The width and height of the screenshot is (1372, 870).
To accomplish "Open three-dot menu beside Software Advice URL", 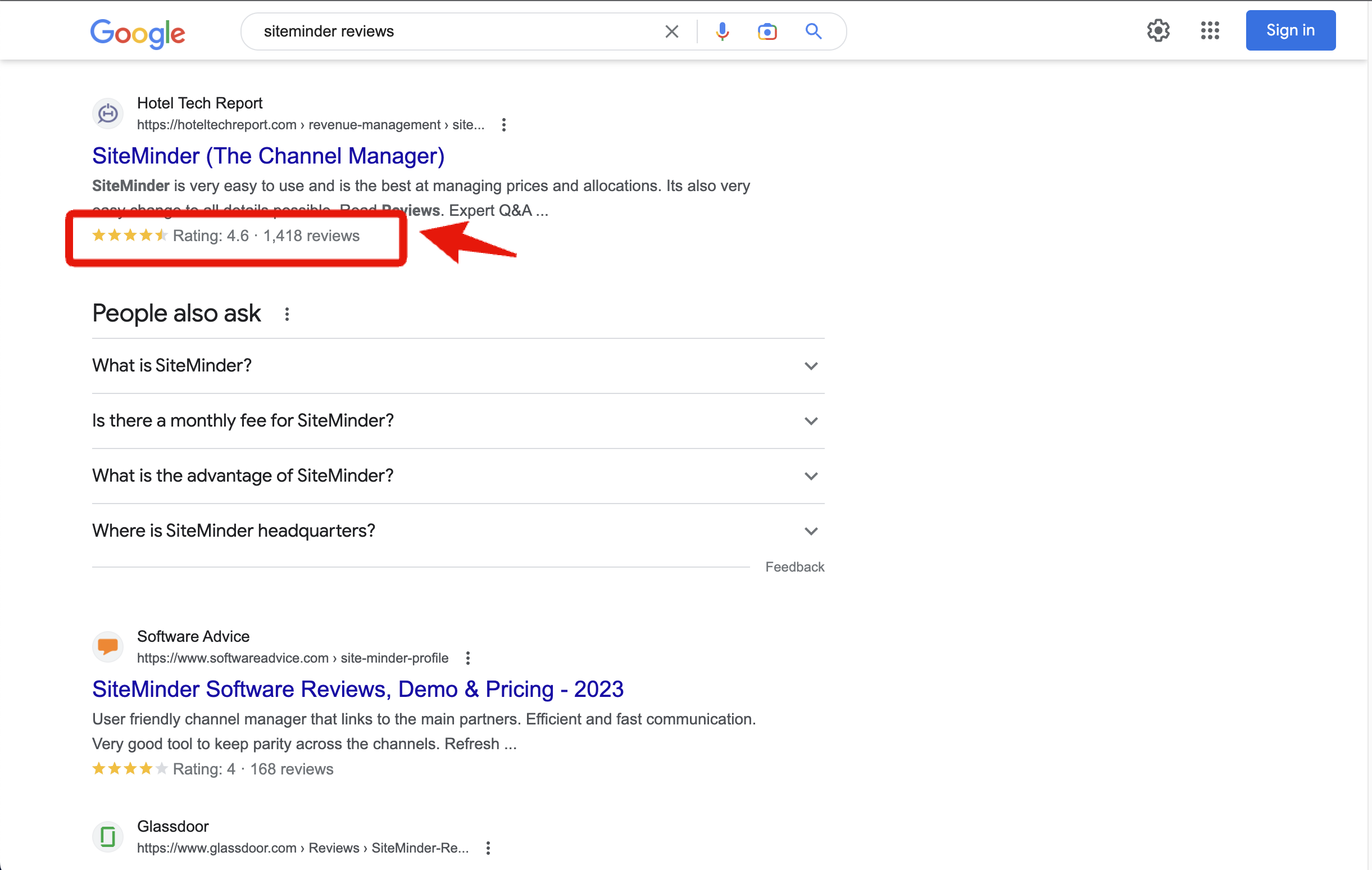I will click(468, 658).
